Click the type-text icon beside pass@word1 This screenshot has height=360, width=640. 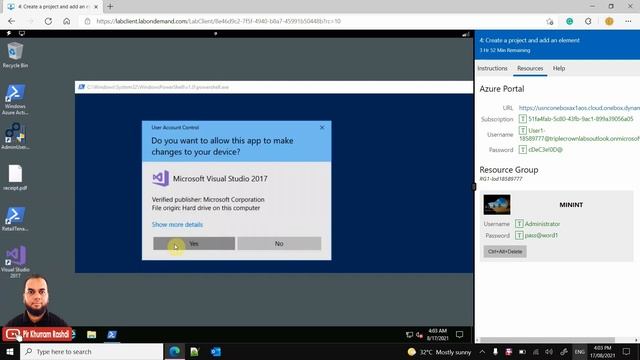tap(519, 235)
